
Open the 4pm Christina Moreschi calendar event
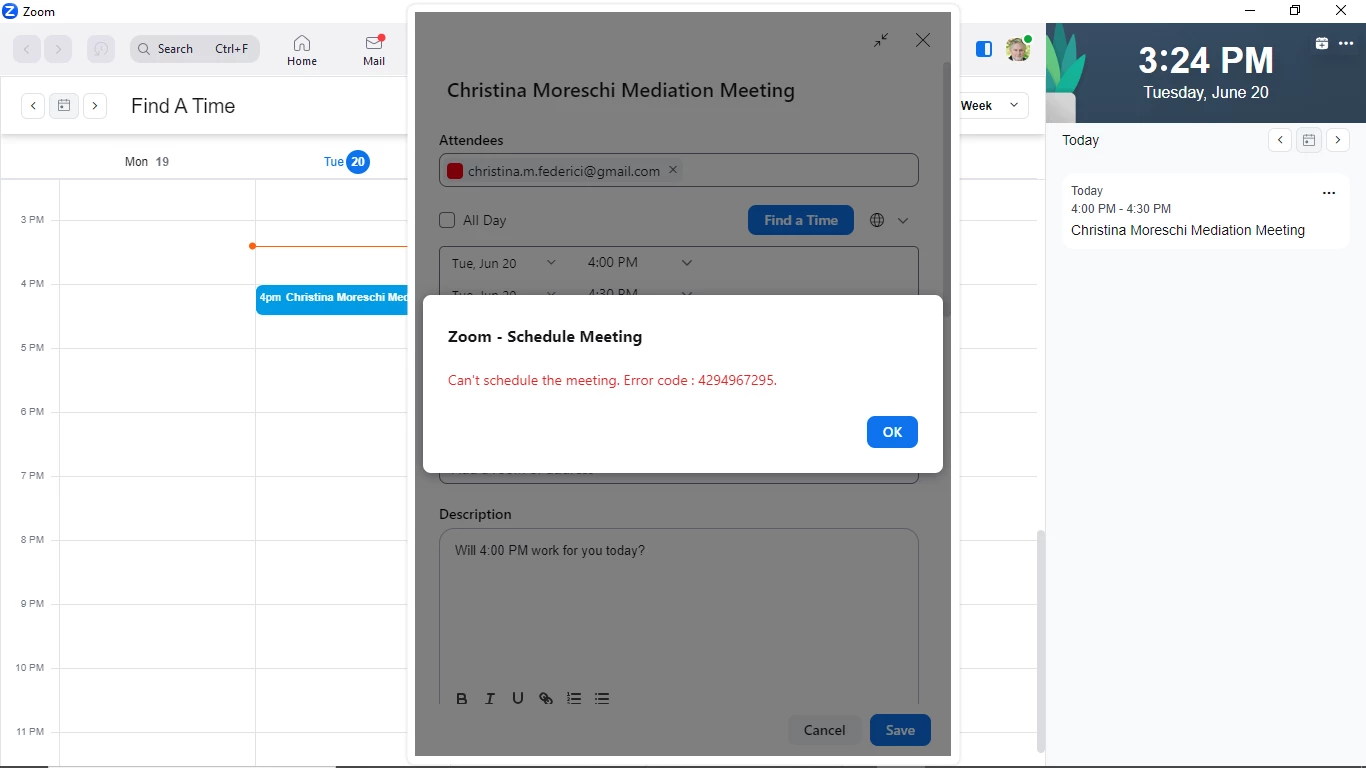pos(332,300)
